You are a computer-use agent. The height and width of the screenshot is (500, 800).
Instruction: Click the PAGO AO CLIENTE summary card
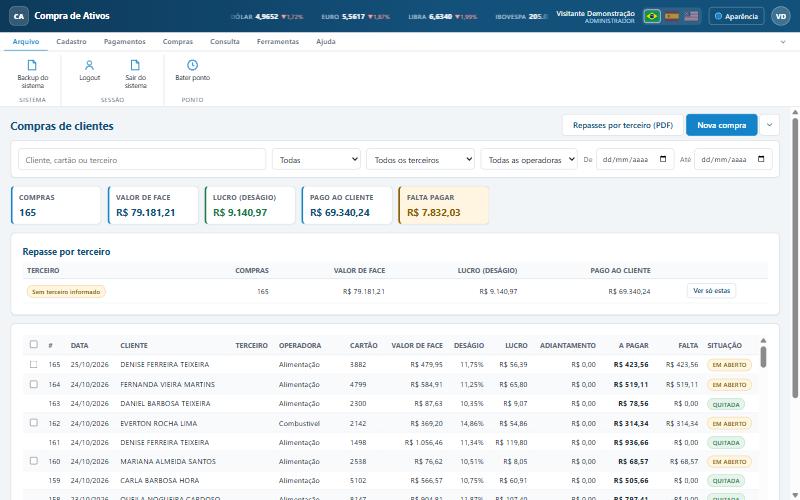[x=347, y=205]
